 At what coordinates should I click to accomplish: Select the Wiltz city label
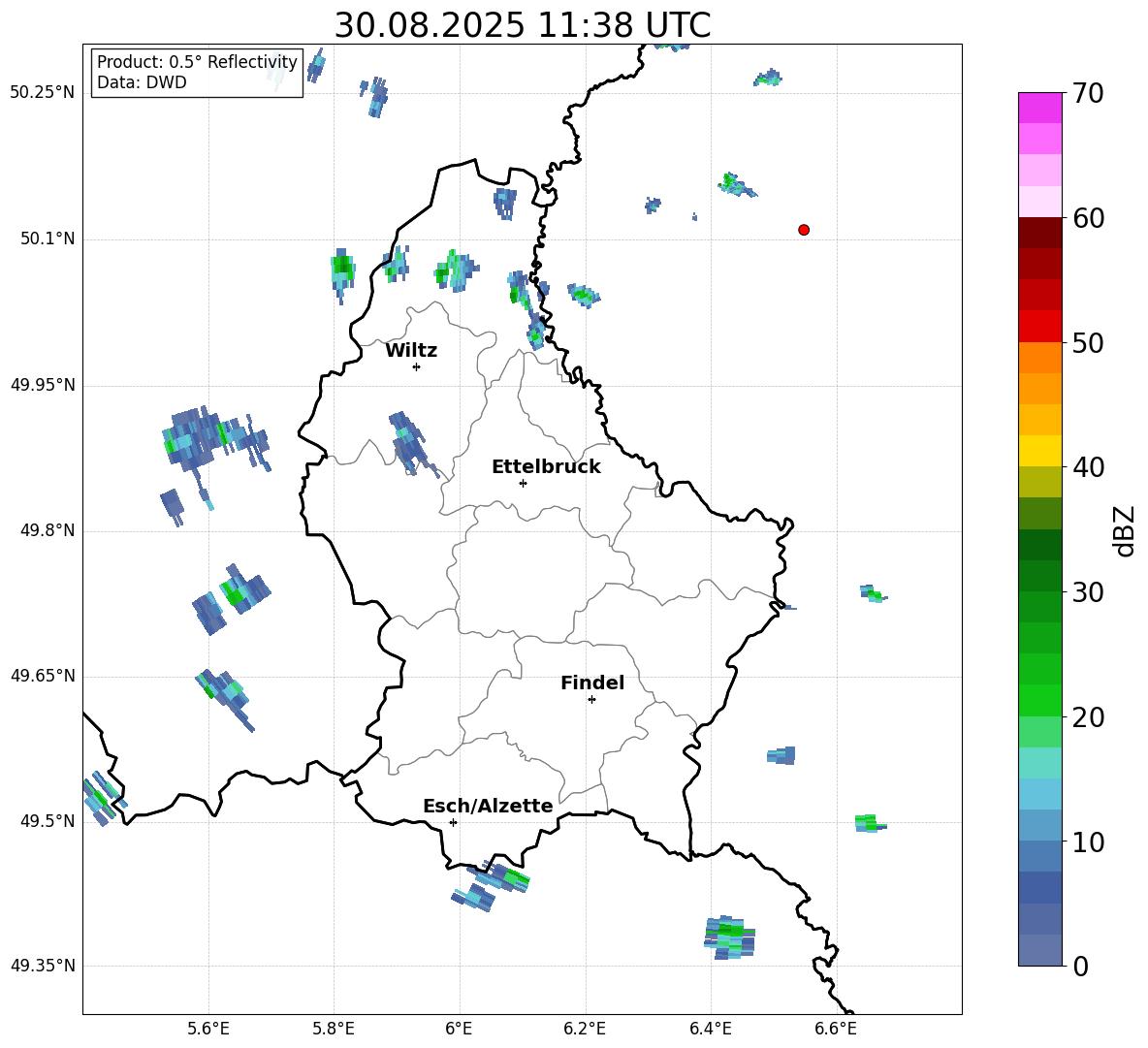(411, 351)
